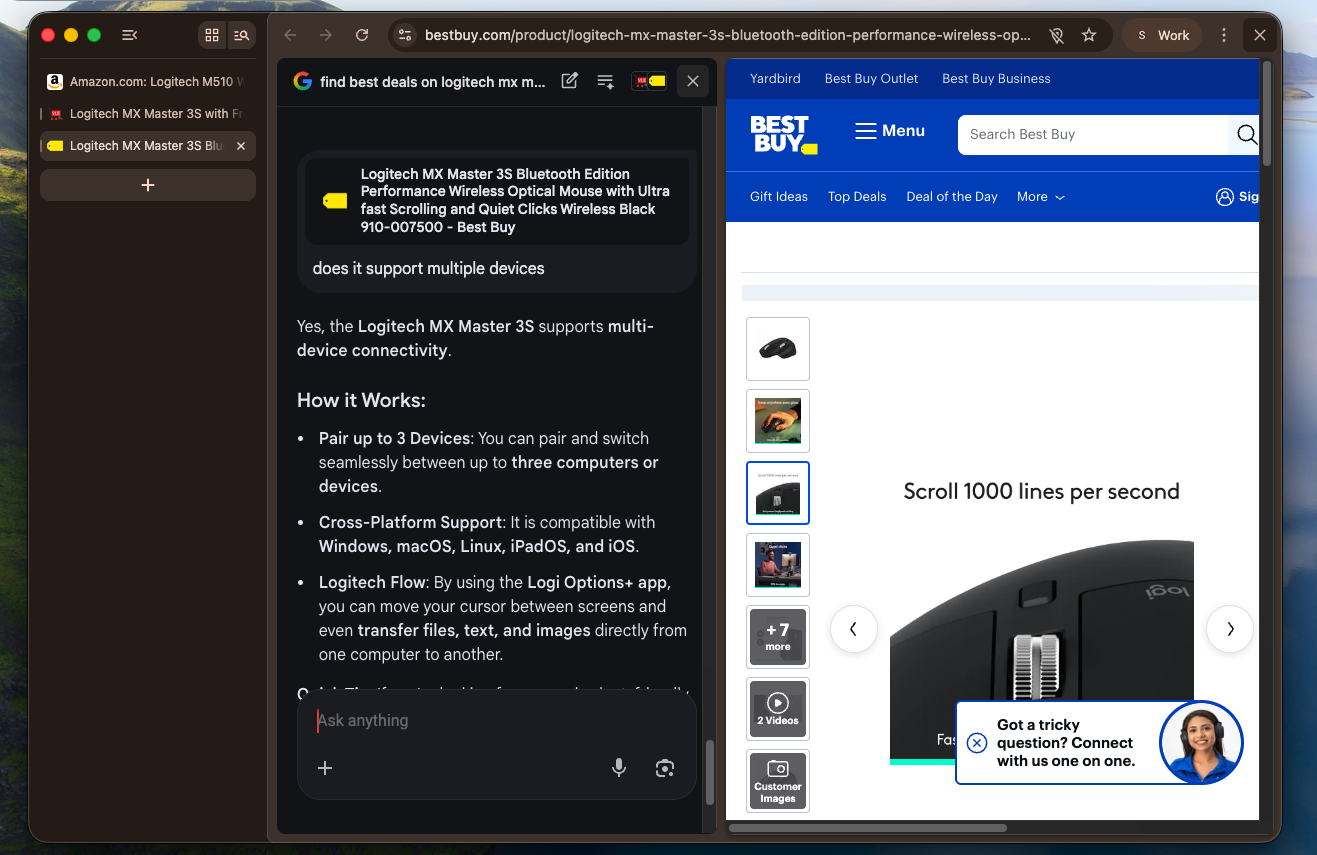This screenshot has height=855, width=1317.
Task: Reload the Best Buy page
Action: click(x=362, y=35)
